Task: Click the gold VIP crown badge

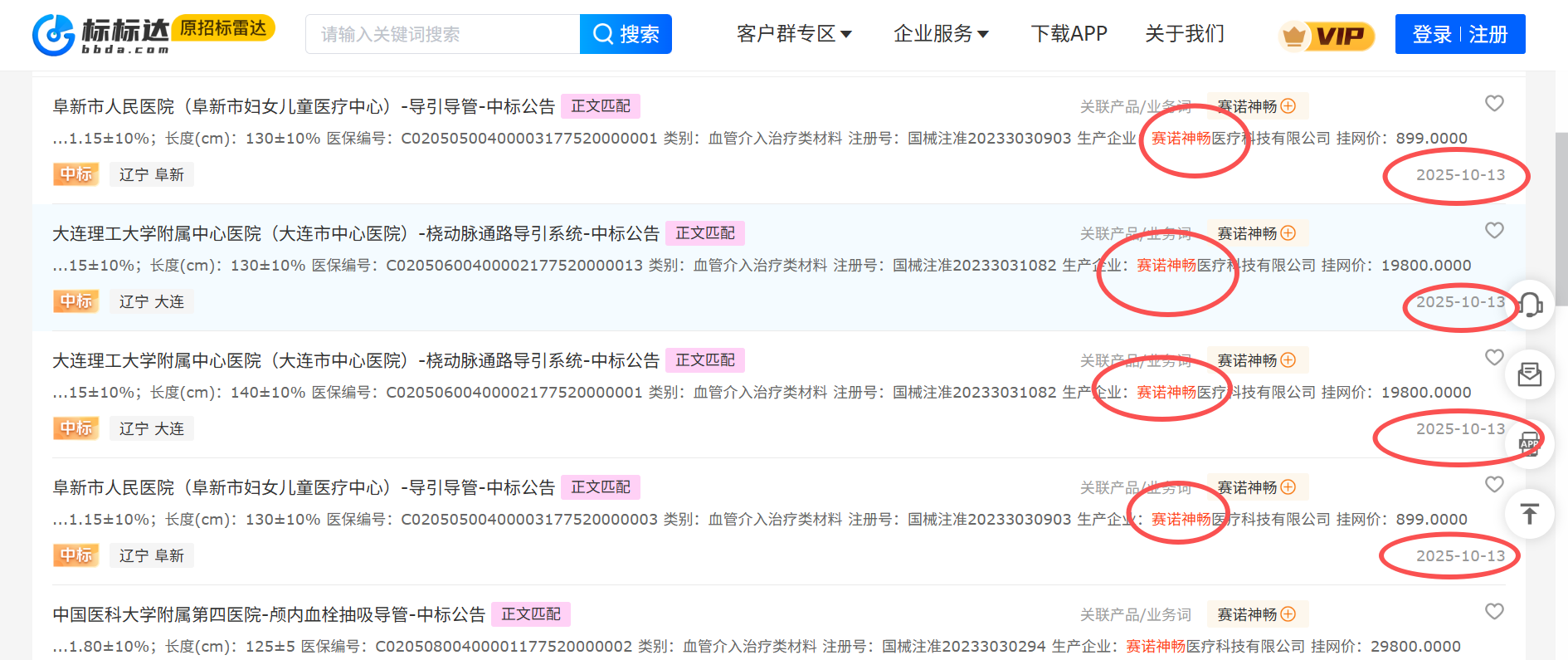Action: (x=1327, y=36)
